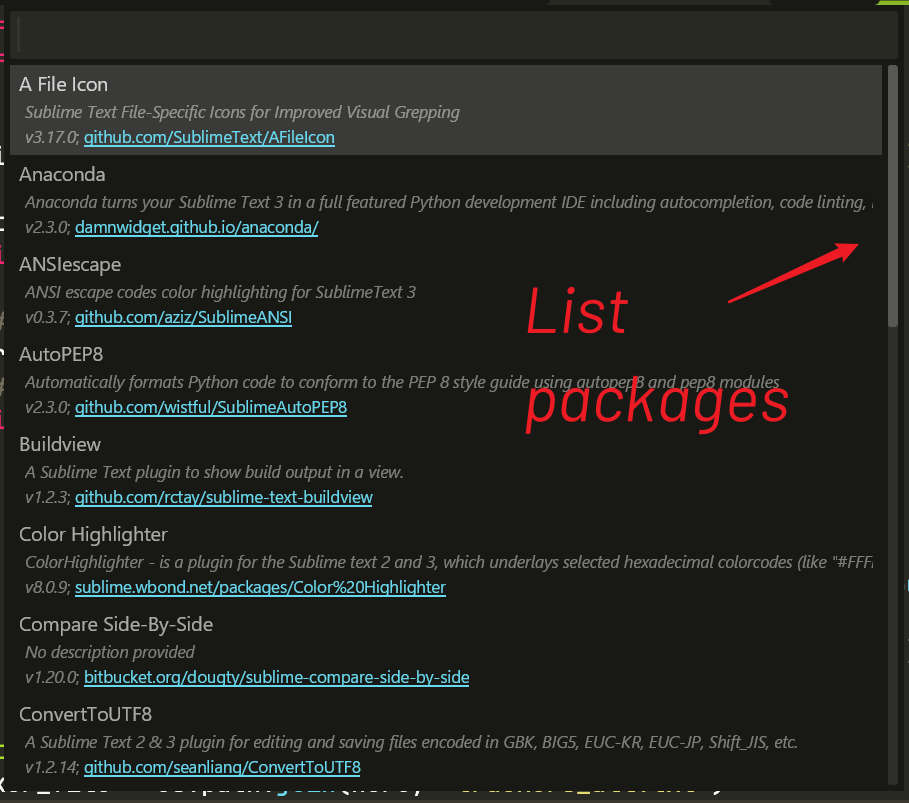Click the scrollbar track below the thumb
This screenshot has height=803, width=909.
[892, 550]
